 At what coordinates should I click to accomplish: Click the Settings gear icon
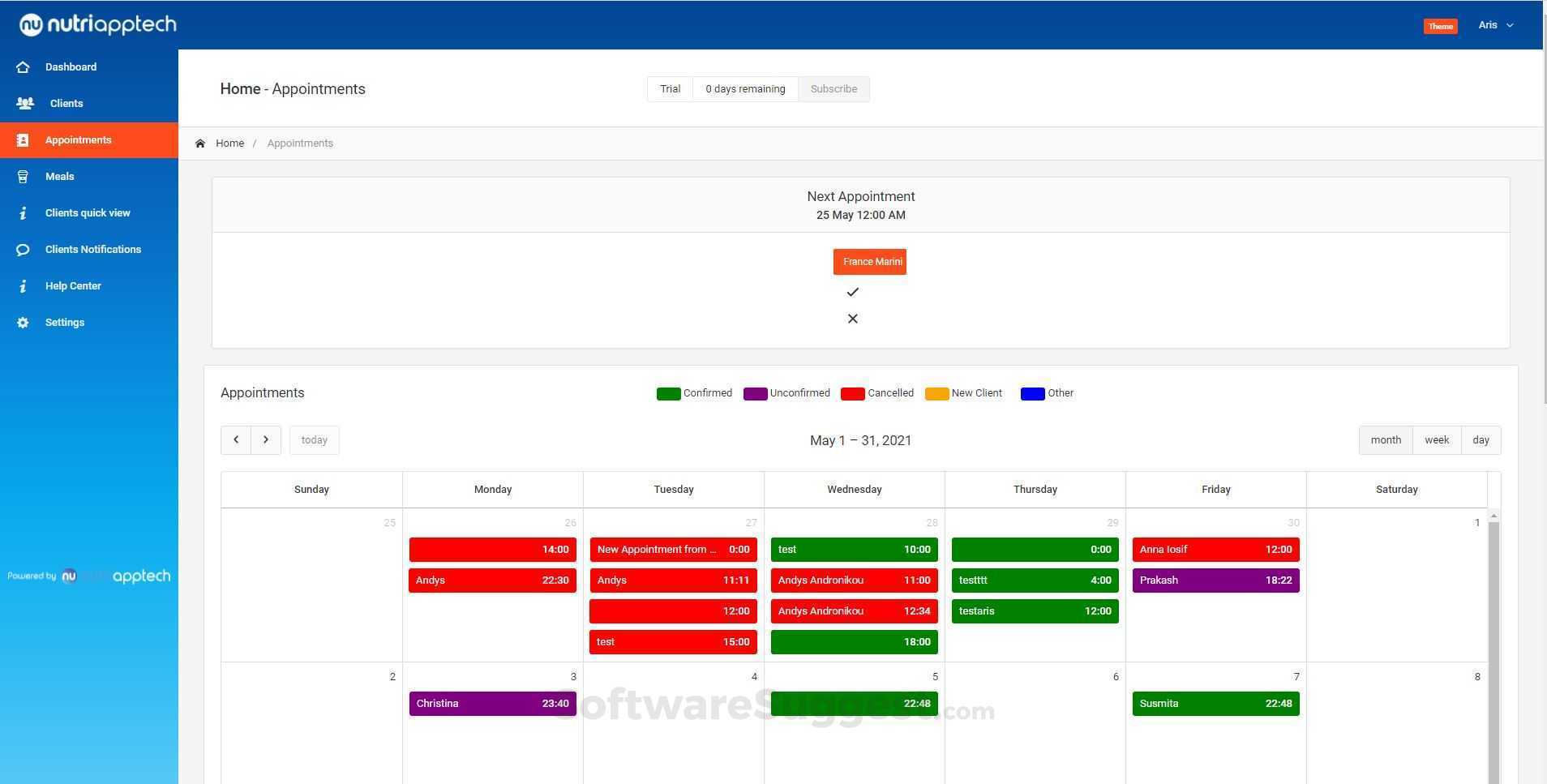point(23,323)
